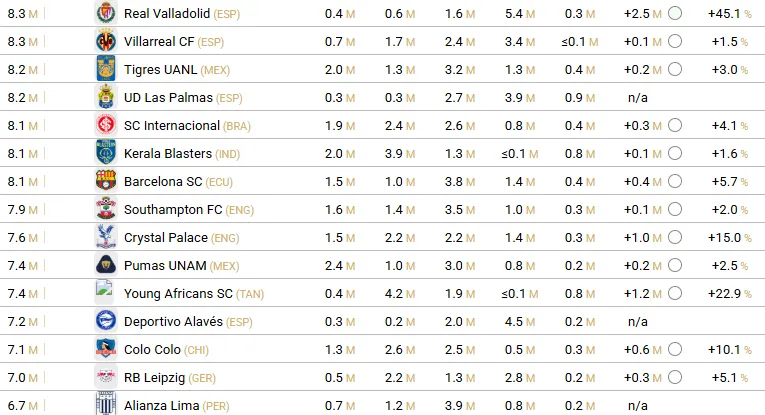Viewport: 765px width, 415px height.
Task: Open the SC Internacional club link
Action: (171, 126)
